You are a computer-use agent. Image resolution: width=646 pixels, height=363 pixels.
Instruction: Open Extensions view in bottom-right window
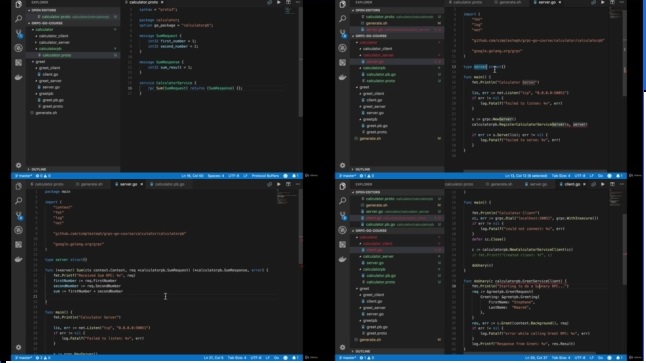click(x=343, y=244)
